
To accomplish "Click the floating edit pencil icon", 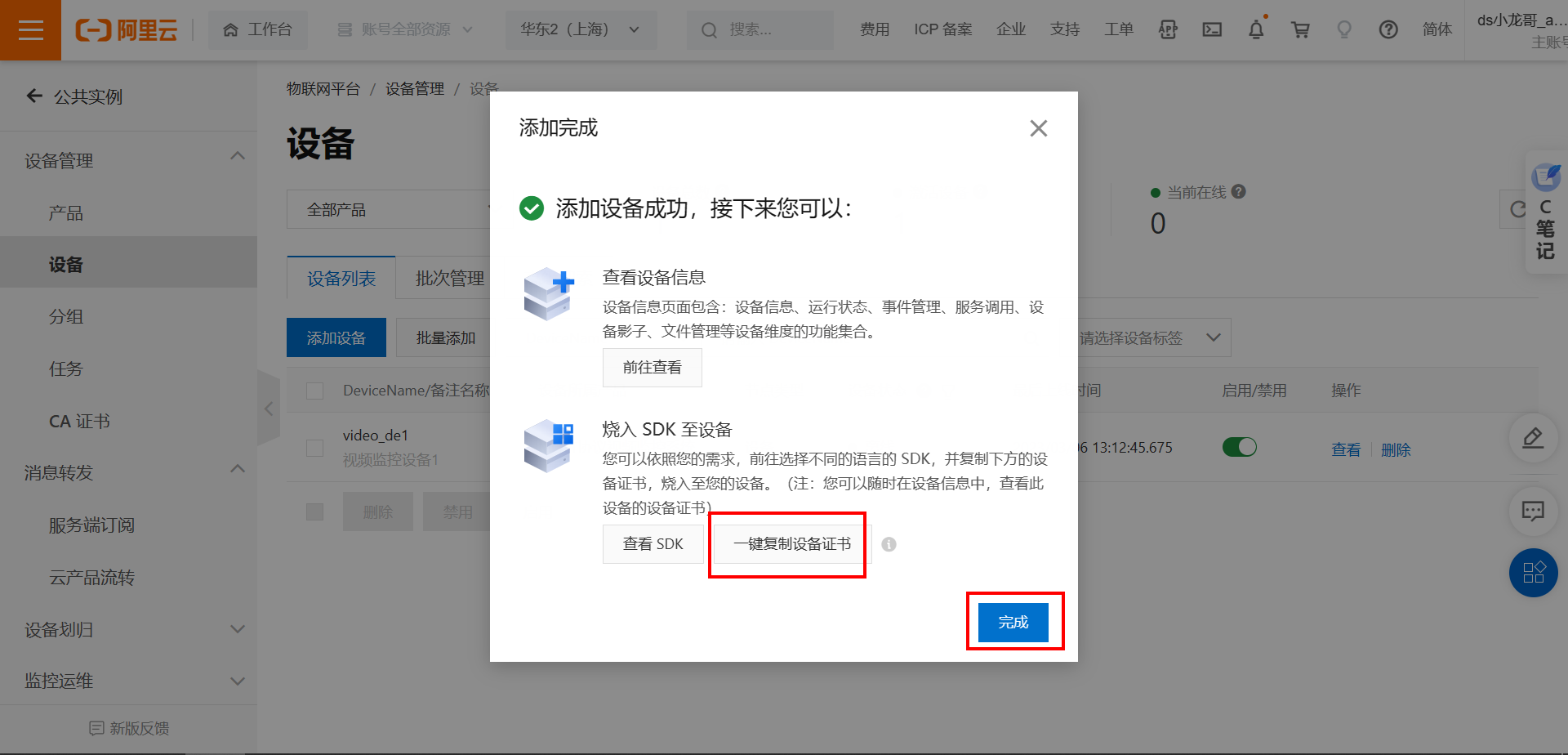I will [1533, 438].
